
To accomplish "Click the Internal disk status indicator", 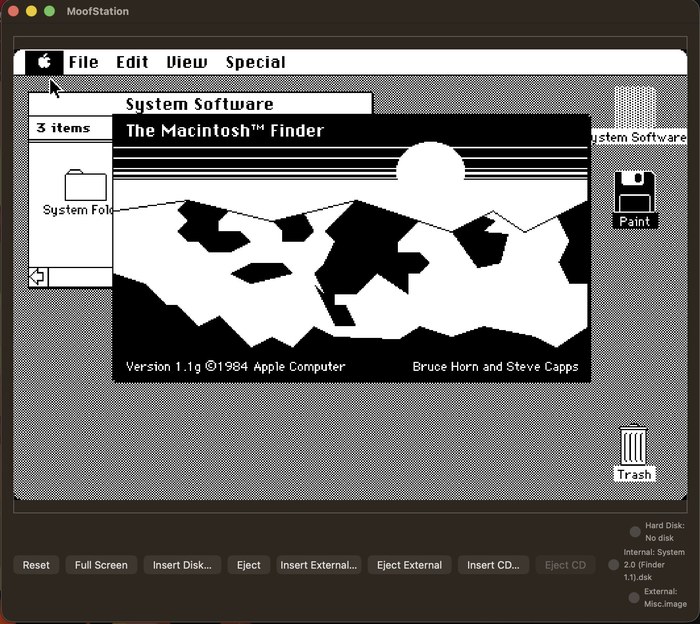I will click(x=614, y=565).
